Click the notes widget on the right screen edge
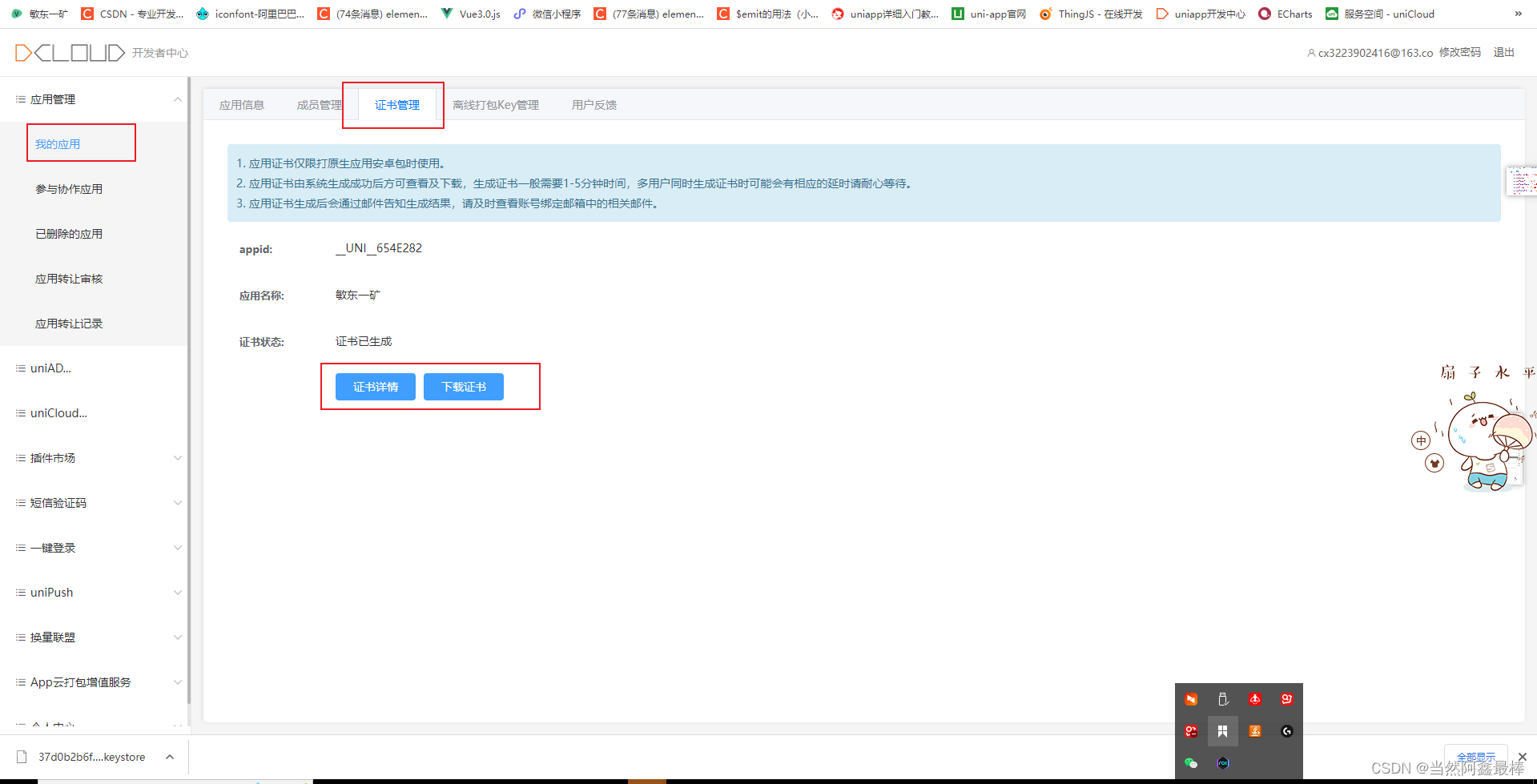1537x784 pixels. tap(1521, 180)
